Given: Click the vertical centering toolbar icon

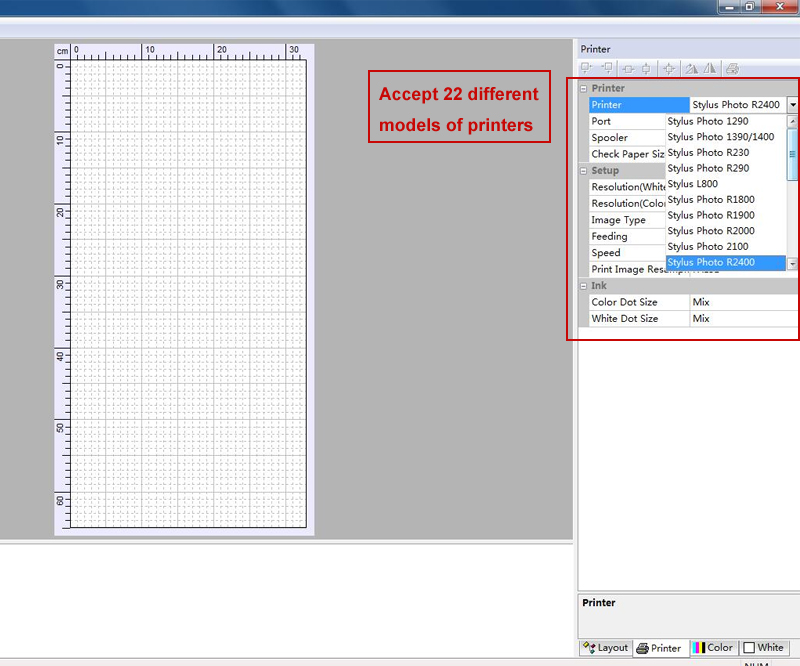Looking at the screenshot, I should (x=647, y=69).
